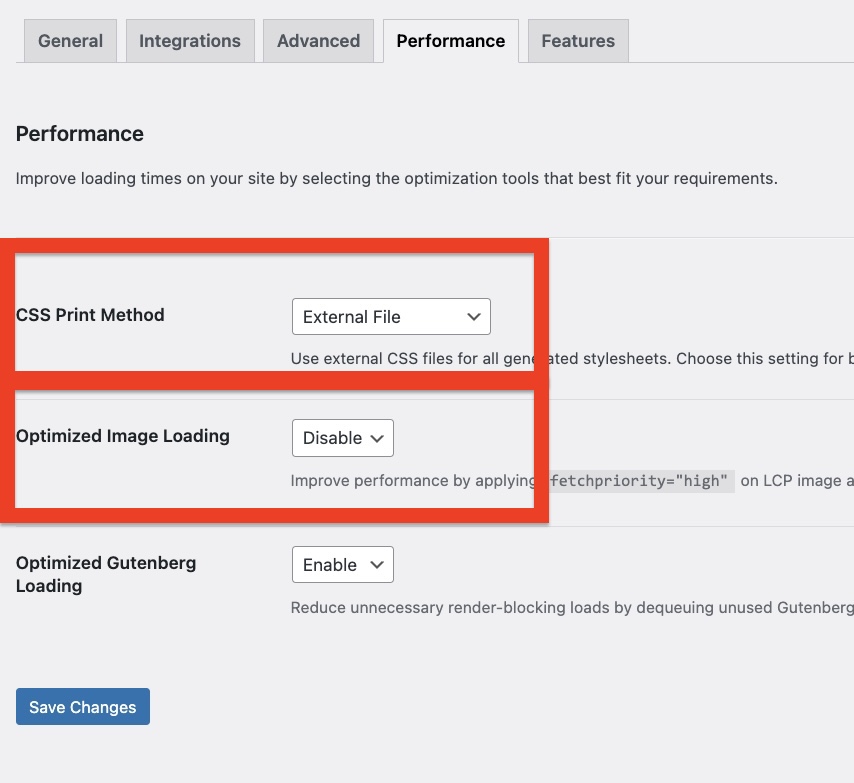Open the Optimized Gutenberg Loading dropdown
854x783 pixels.
pos(342,565)
